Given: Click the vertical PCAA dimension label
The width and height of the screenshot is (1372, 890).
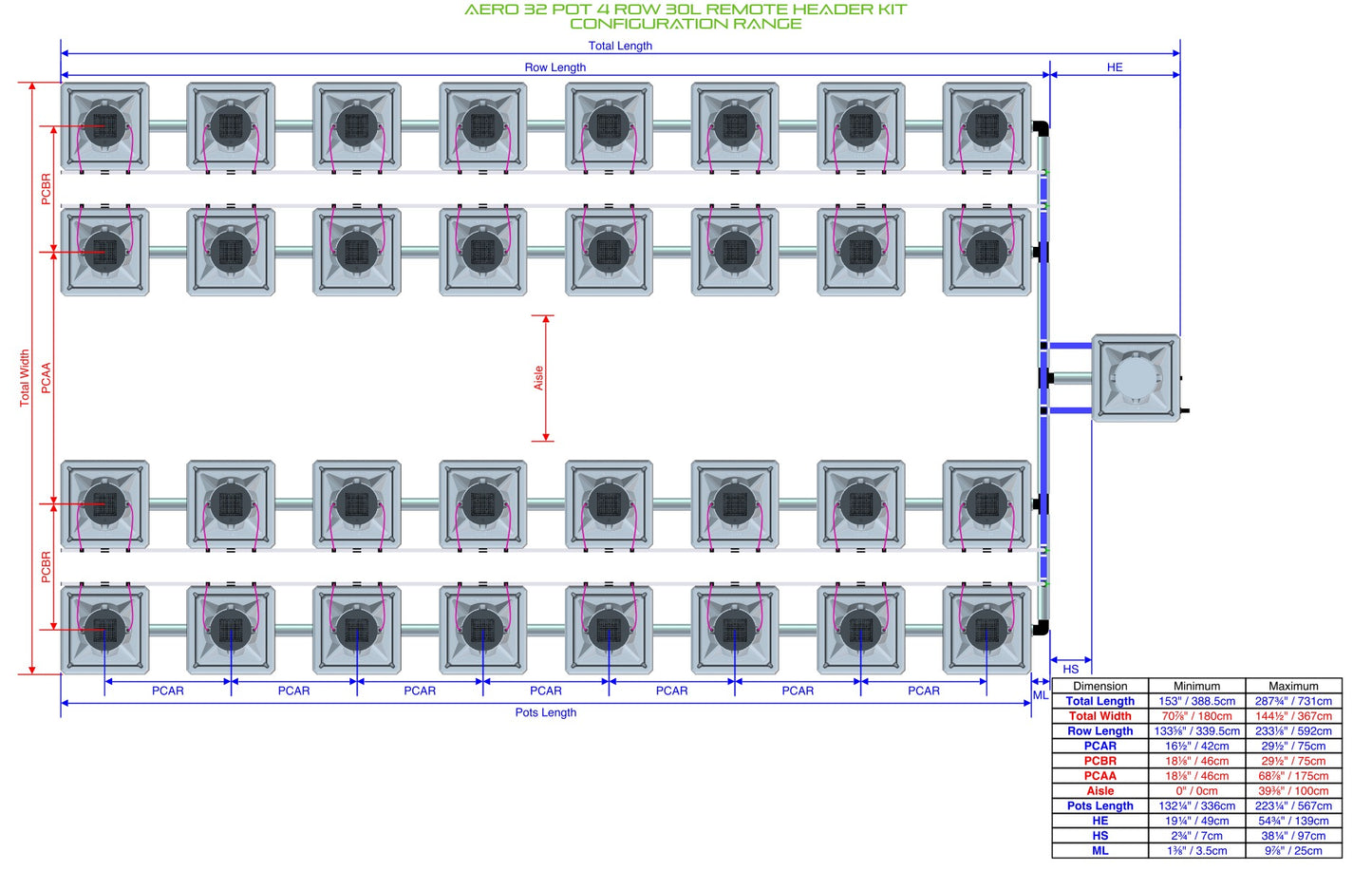Looking at the screenshot, I should pyautogui.click(x=46, y=378).
